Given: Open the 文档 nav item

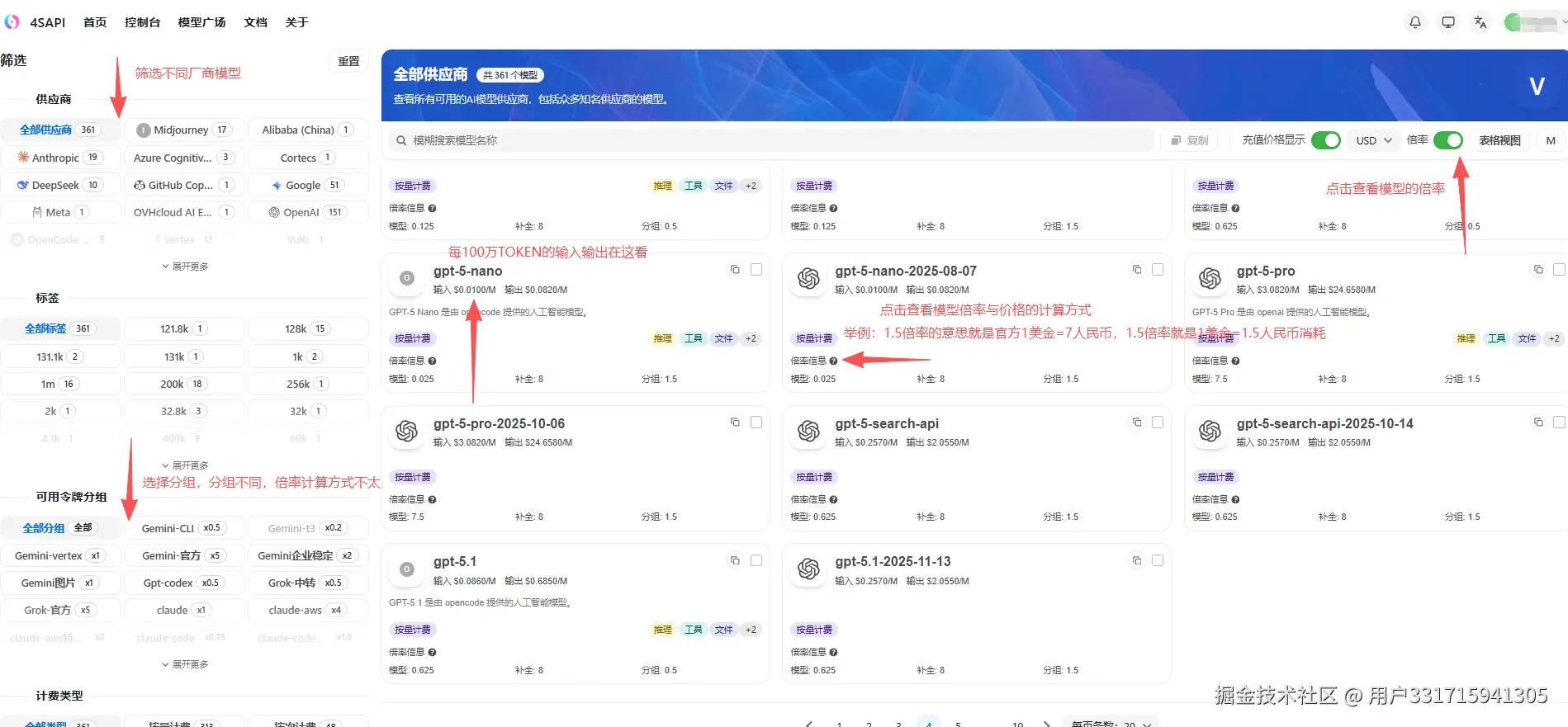Looking at the screenshot, I should pos(256,22).
